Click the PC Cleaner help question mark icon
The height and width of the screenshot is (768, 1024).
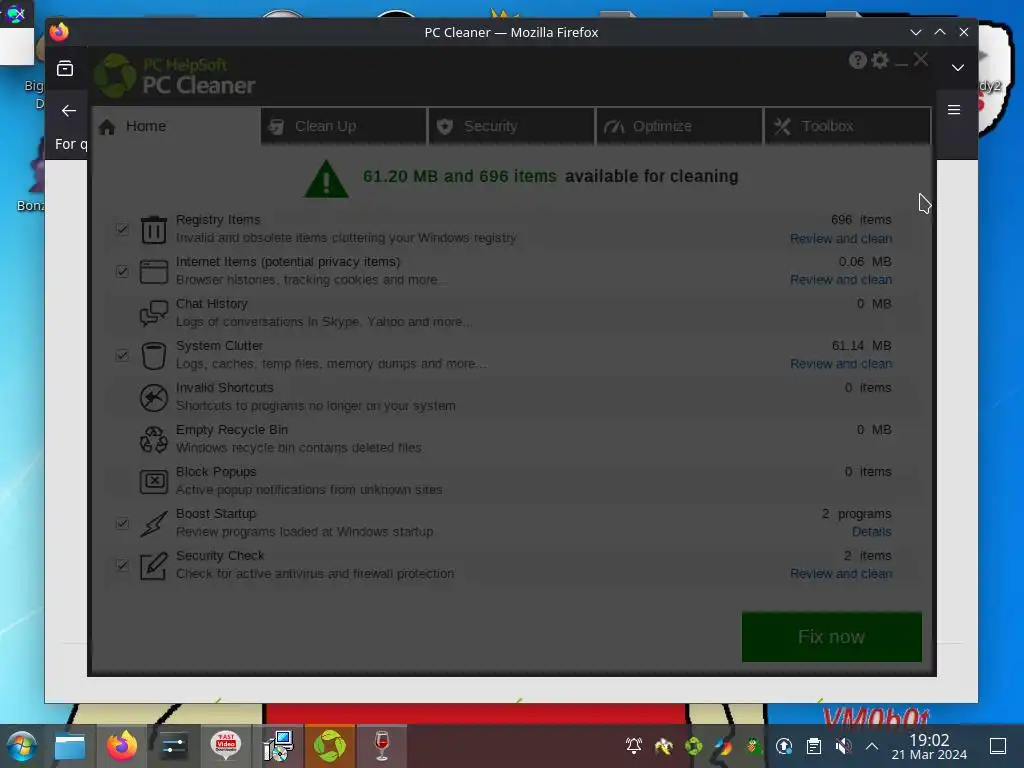point(857,60)
